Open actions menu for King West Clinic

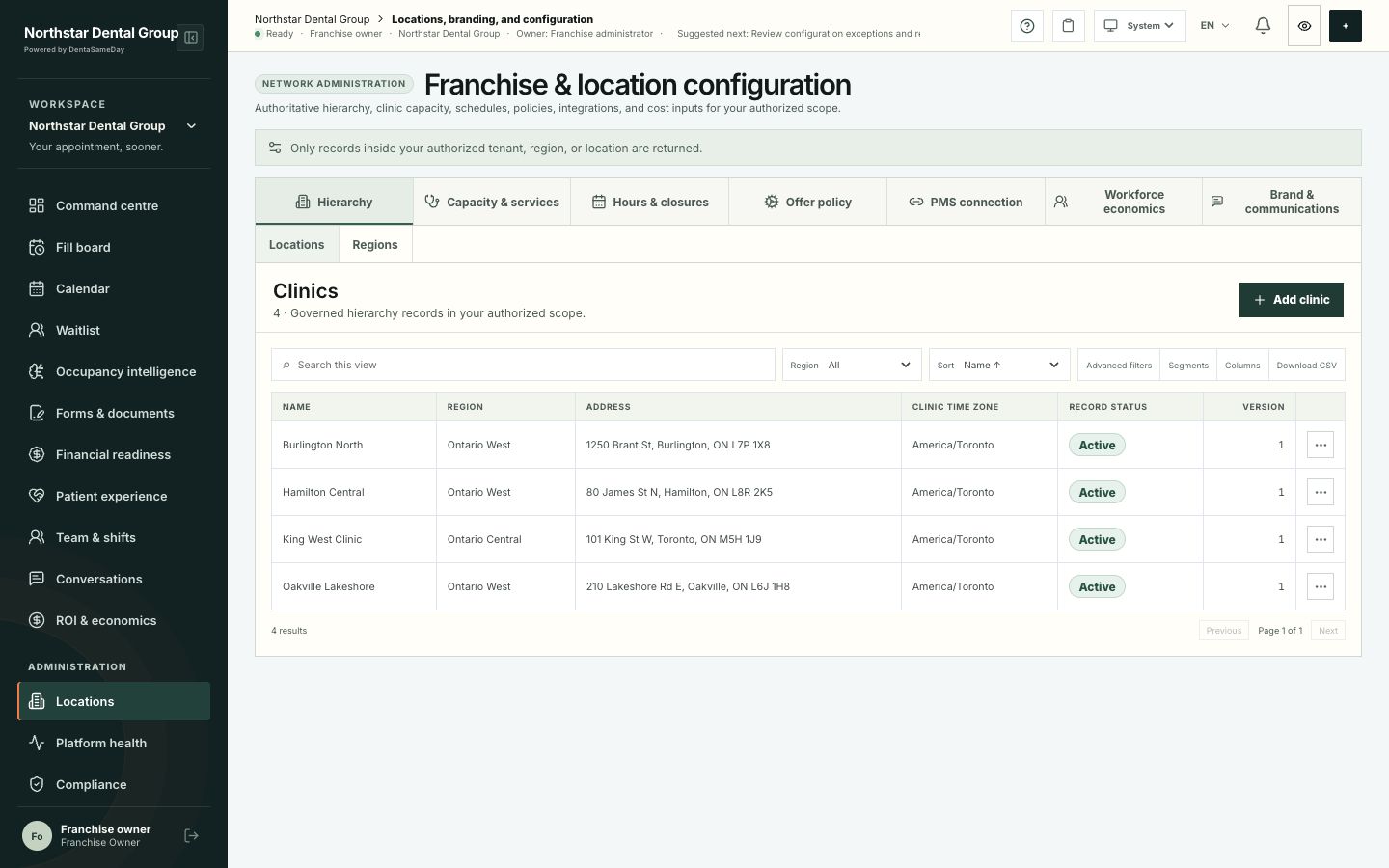pyautogui.click(x=1321, y=539)
